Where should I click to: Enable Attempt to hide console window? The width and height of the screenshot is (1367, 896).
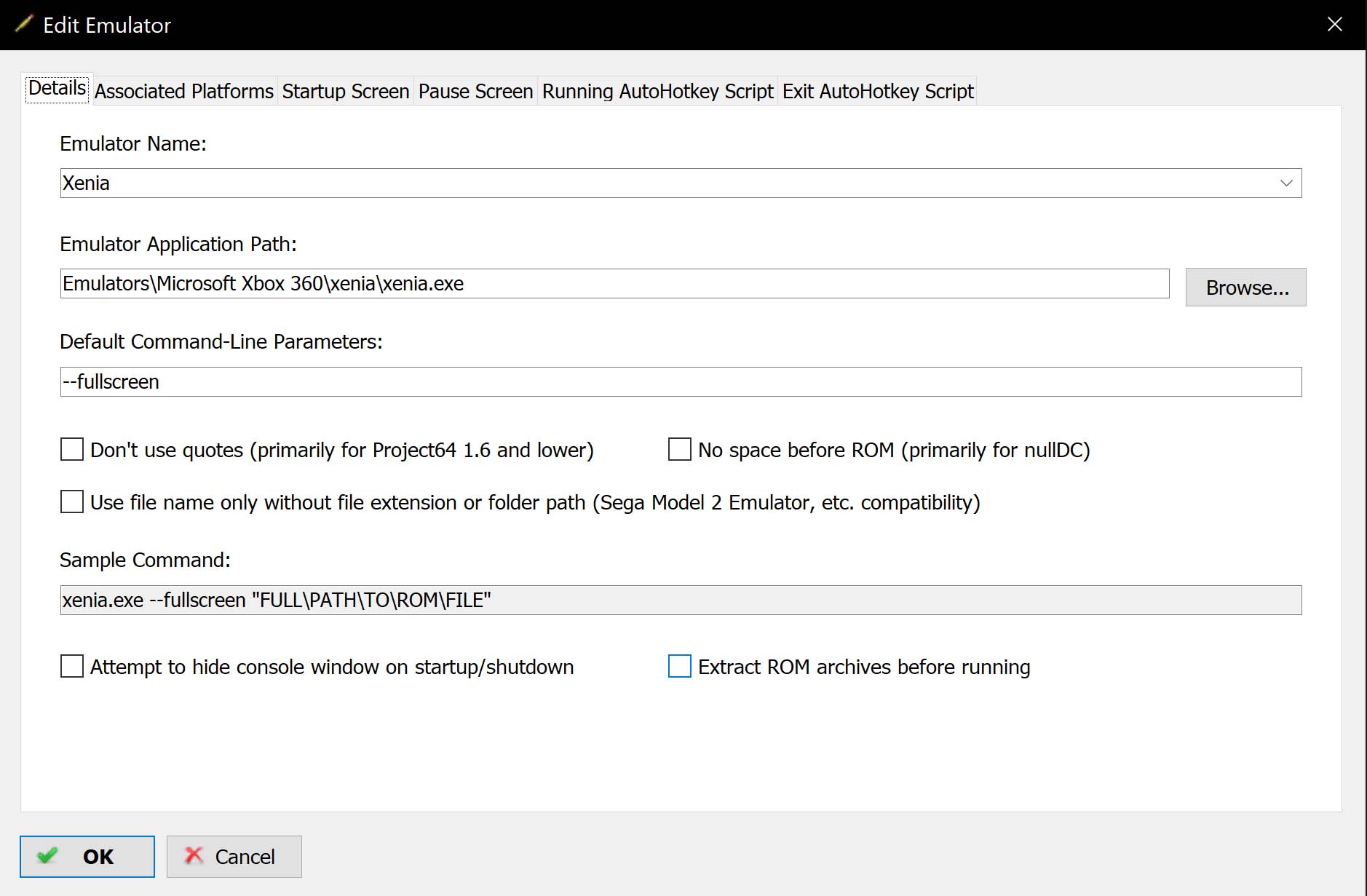72,666
